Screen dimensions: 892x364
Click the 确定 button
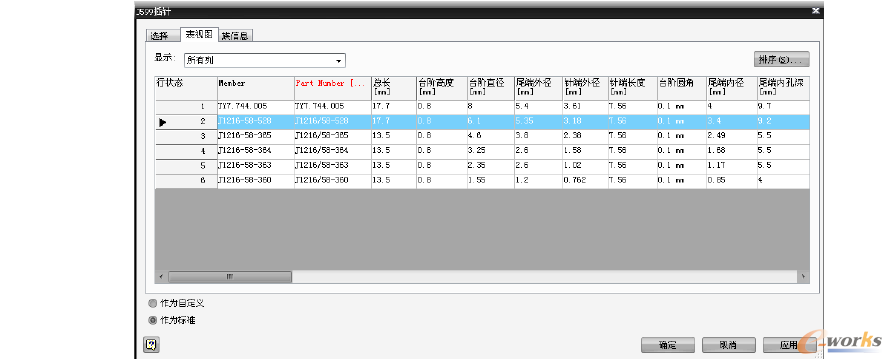[x=667, y=345]
